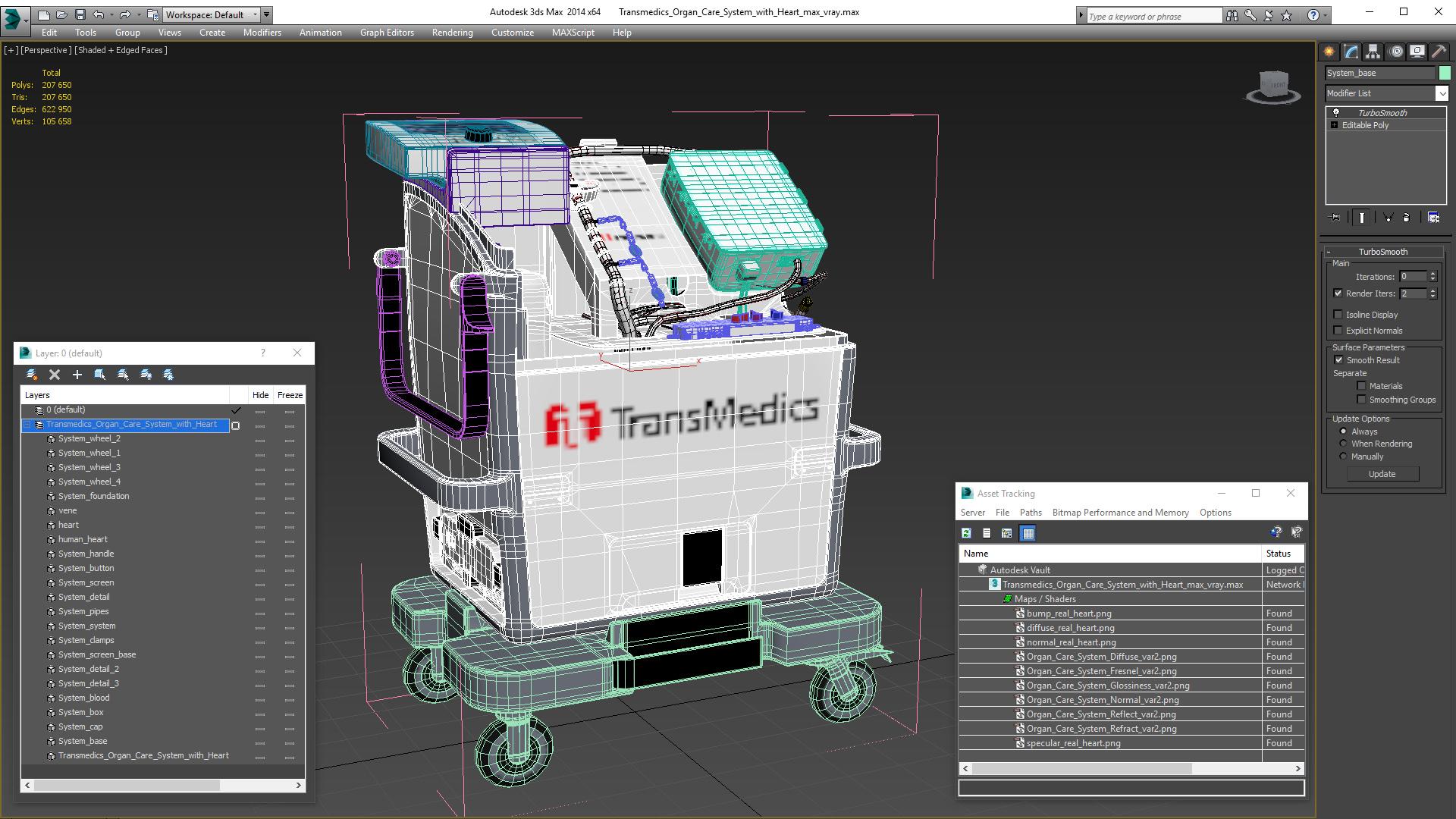Open the Motion command panel tab

tap(1396, 52)
